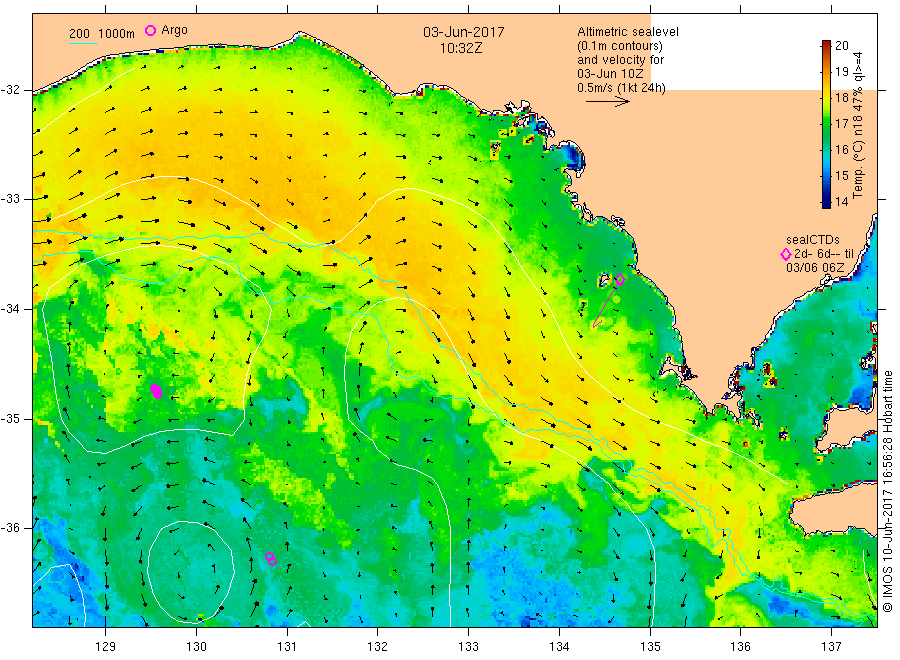The width and height of the screenshot is (900, 660).
Task: Click the 'Temp. (°C)' vertical colorbar label
Action: tap(859, 170)
